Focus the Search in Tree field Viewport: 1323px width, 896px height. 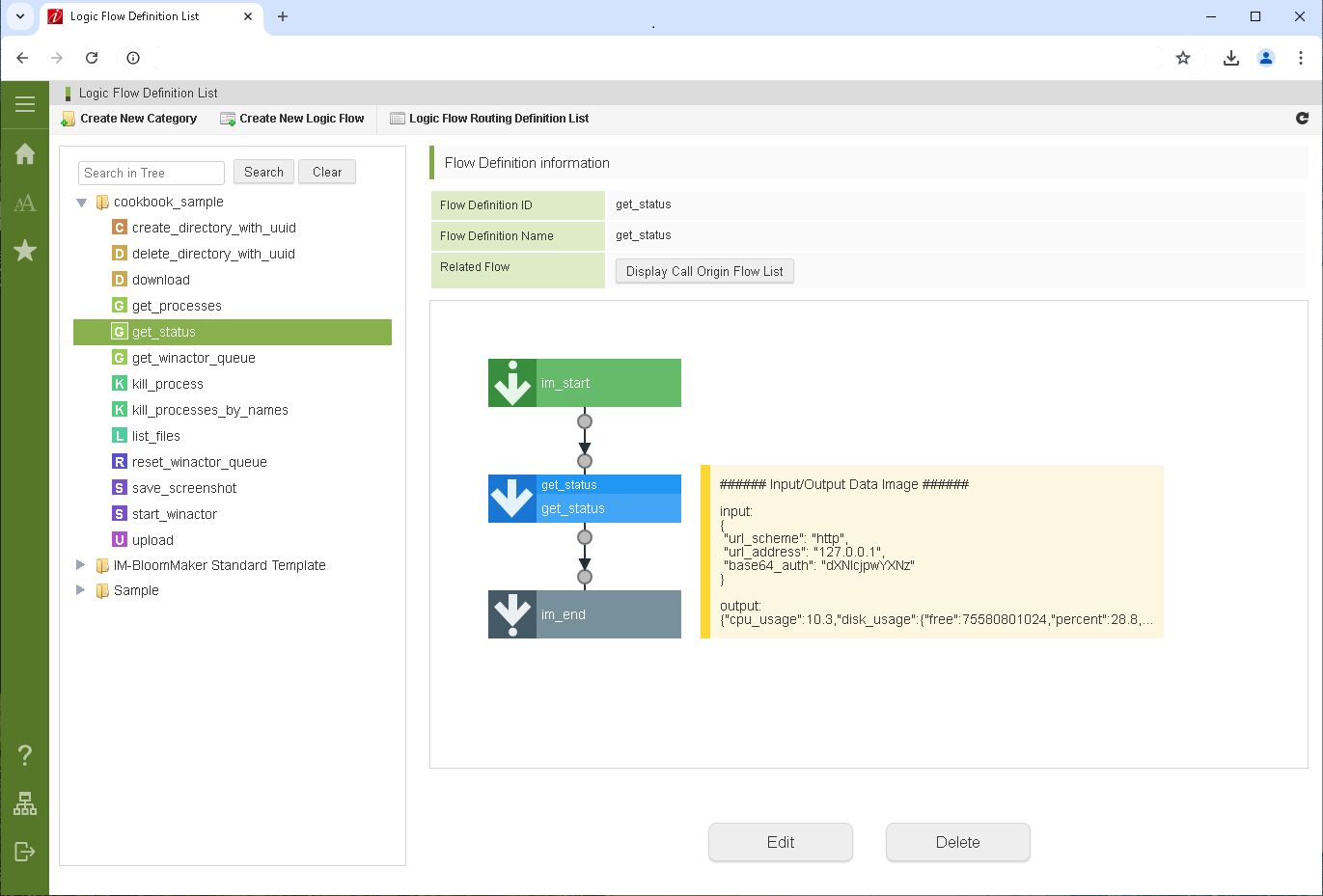(x=152, y=173)
